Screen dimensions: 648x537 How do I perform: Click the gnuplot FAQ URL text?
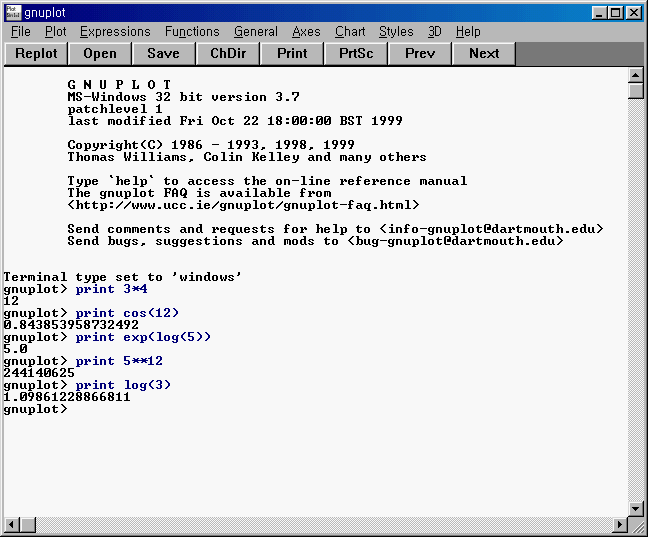243,205
